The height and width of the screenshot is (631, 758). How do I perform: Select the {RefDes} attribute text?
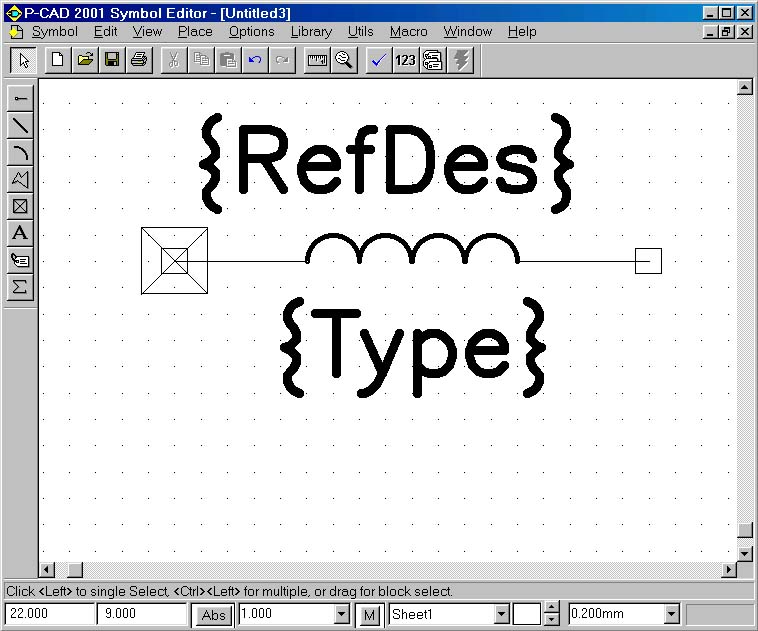click(x=386, y=163)
